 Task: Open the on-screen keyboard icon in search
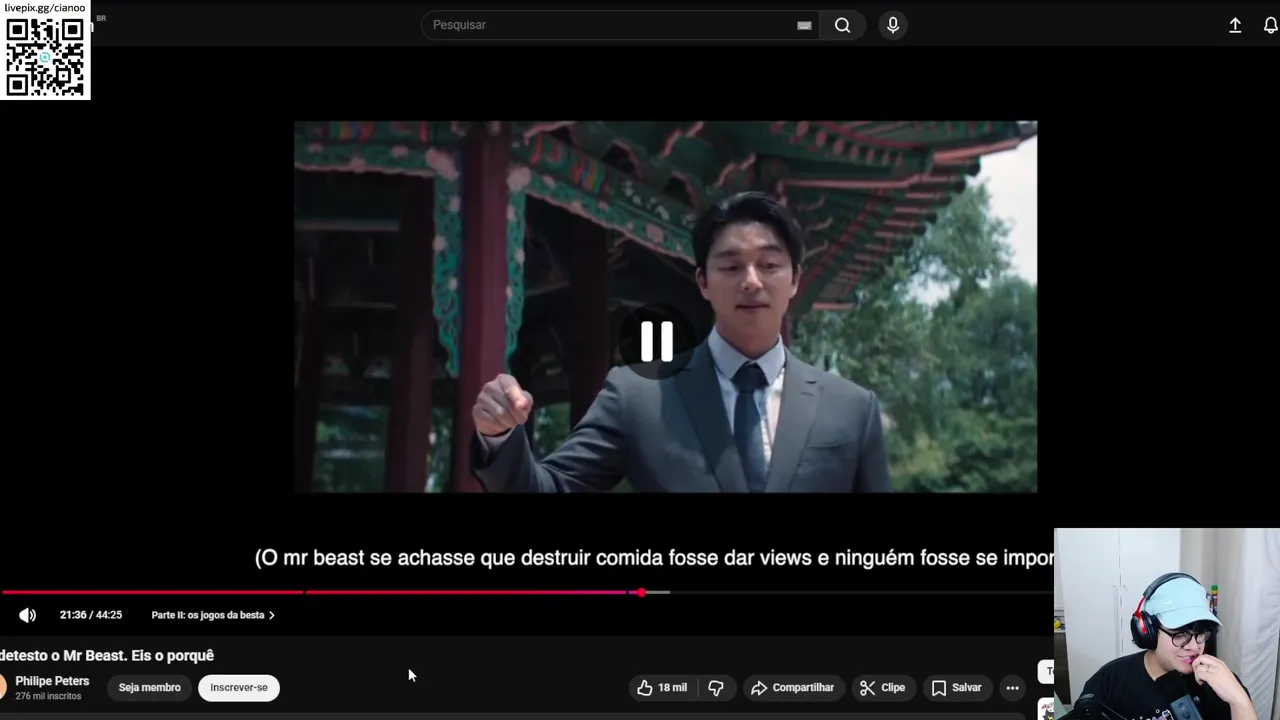(804, 25)
